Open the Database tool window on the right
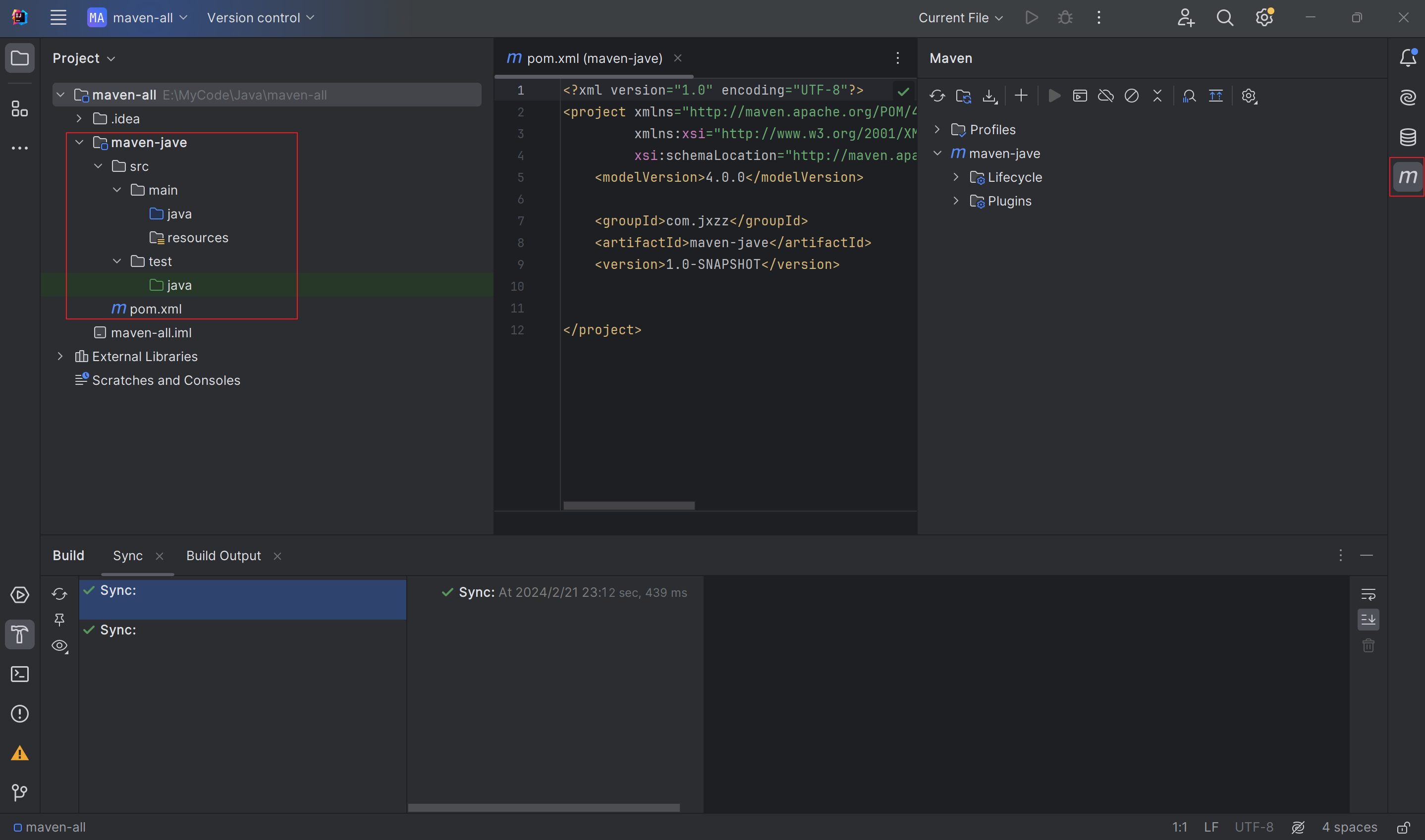The height and width of the screenshot is (840, 1425). [1408, 137]
